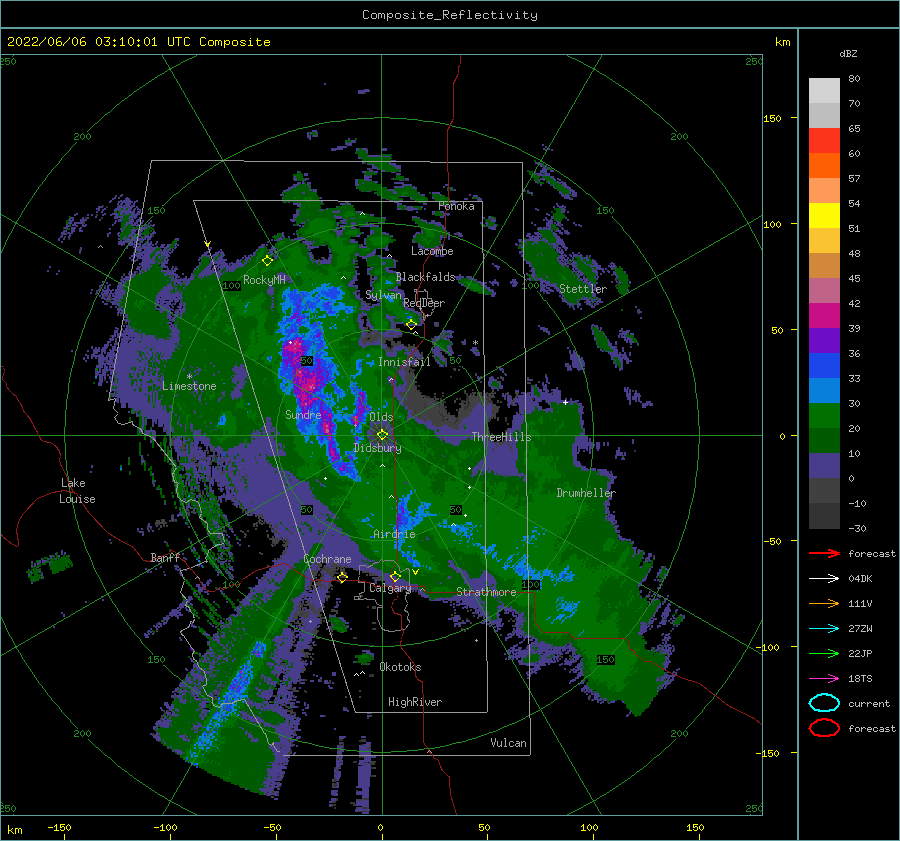
Task: Click the Strathmore city label
Action: (486, 592)
